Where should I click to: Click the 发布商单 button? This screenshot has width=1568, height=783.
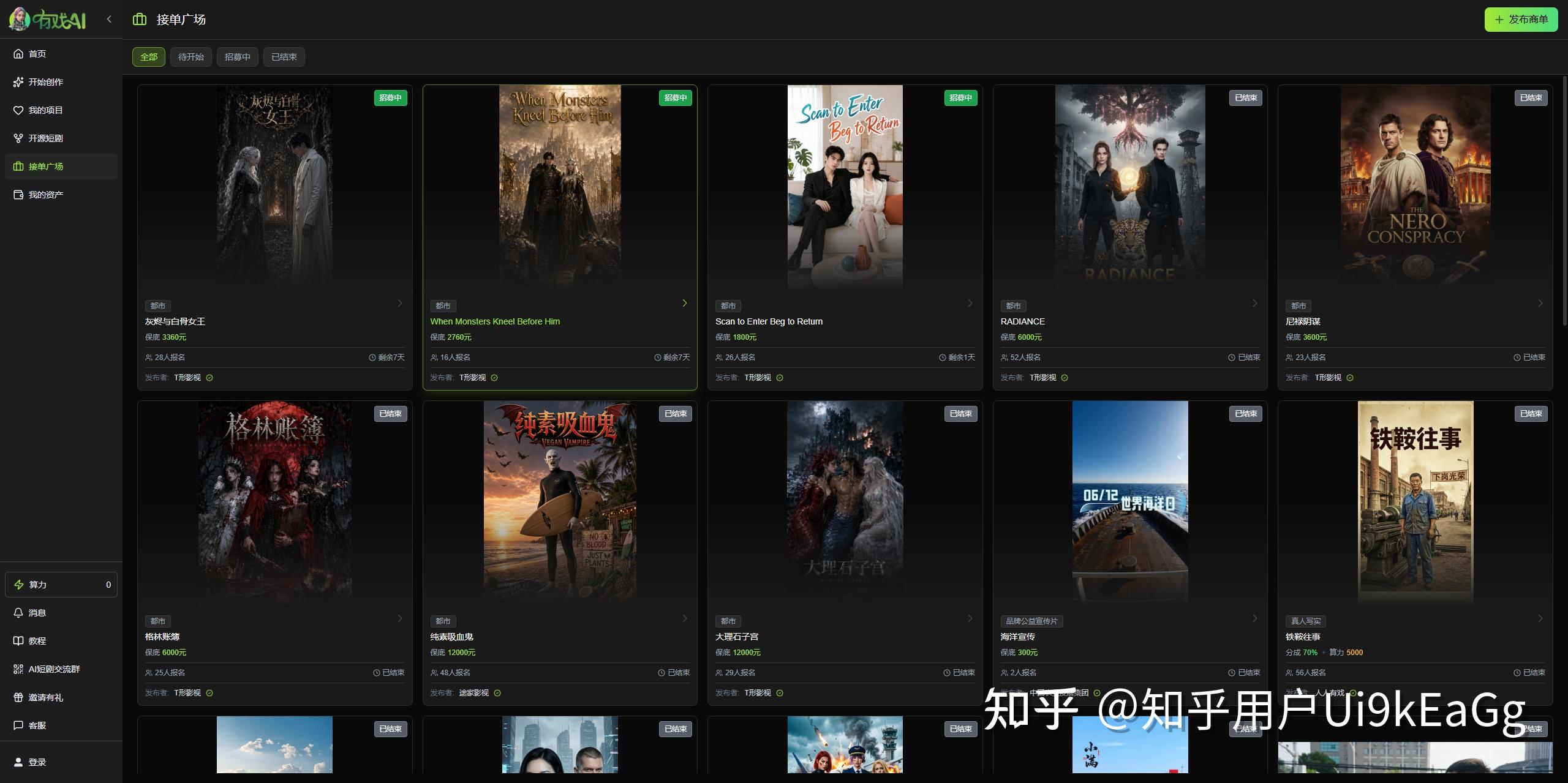pos(1521,20)
